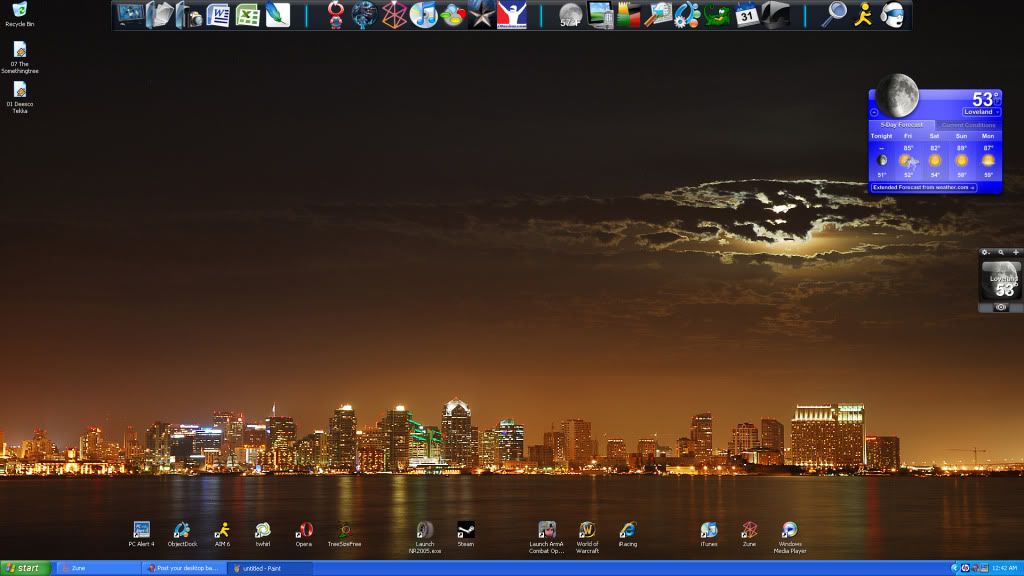The image size is (1024, 576).
Task: Launch Steam from the desktop shortcut
Action: pyautogui.click(x=466, y=530)
